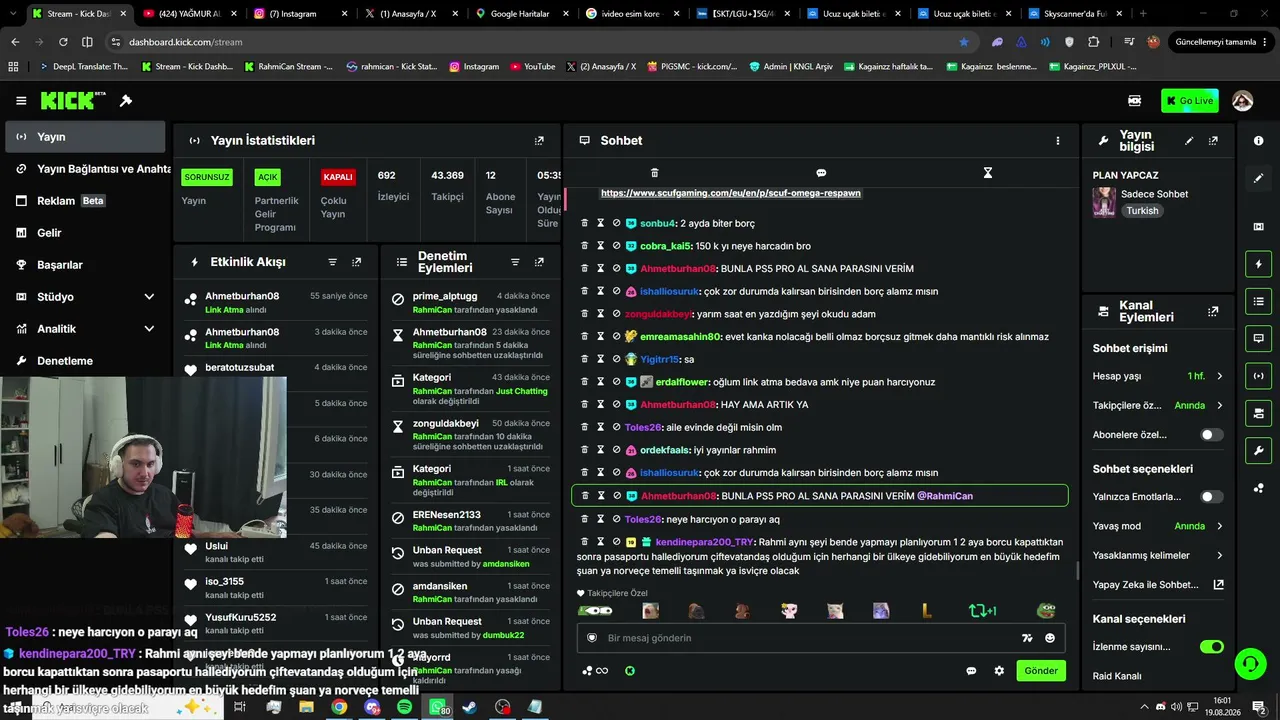This screenshot has height=720, width=1280.
Task: Open chat settings gear next to Gönder
Action: click(x=998, y=671)
